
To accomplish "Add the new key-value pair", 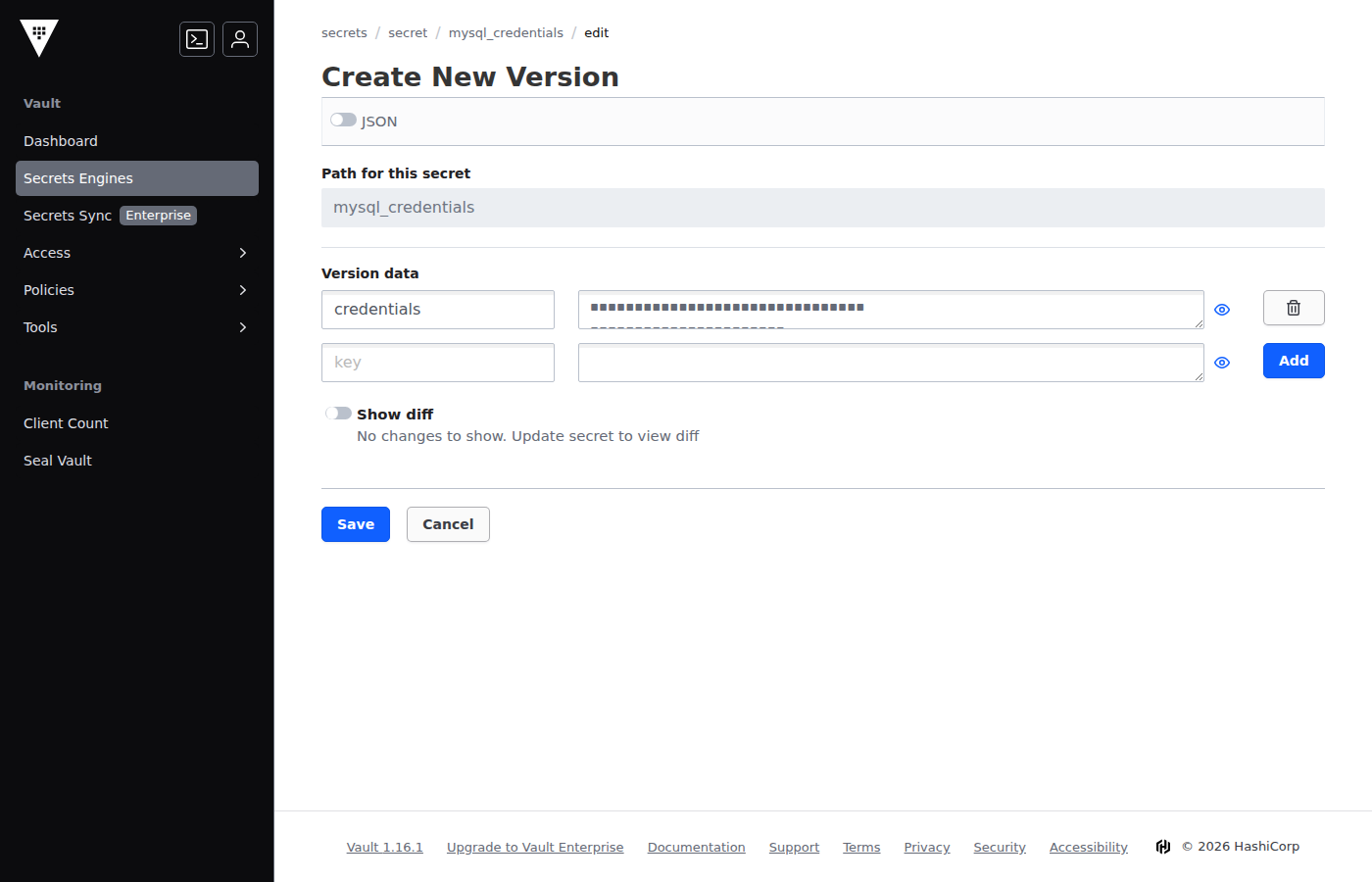I will [1294, 361].
